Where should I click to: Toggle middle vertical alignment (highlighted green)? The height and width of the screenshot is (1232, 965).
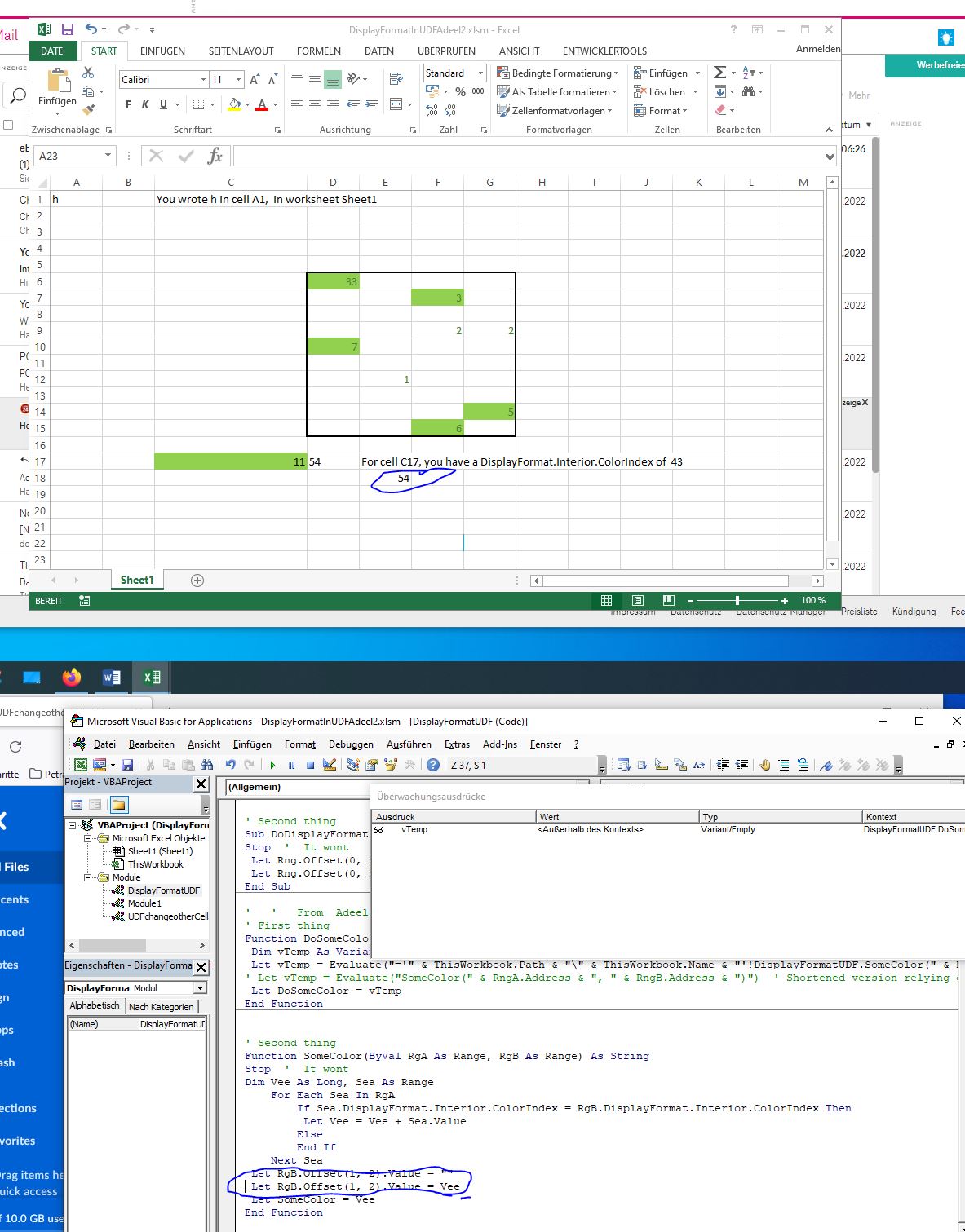pyautogui.click(x=333, y=79)
